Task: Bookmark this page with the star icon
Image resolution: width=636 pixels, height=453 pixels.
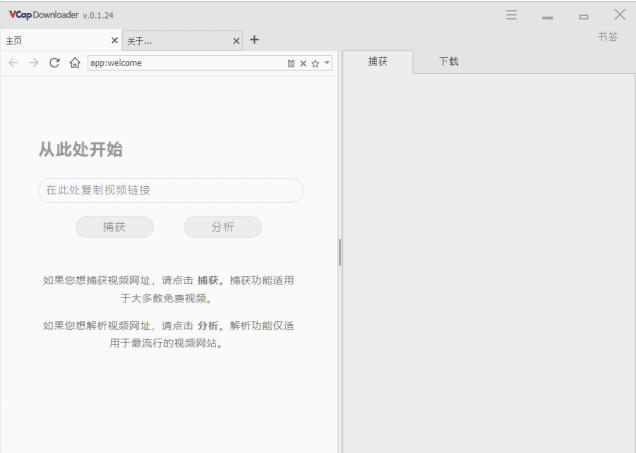Action: pyautogui.click(x=315, y=63)
